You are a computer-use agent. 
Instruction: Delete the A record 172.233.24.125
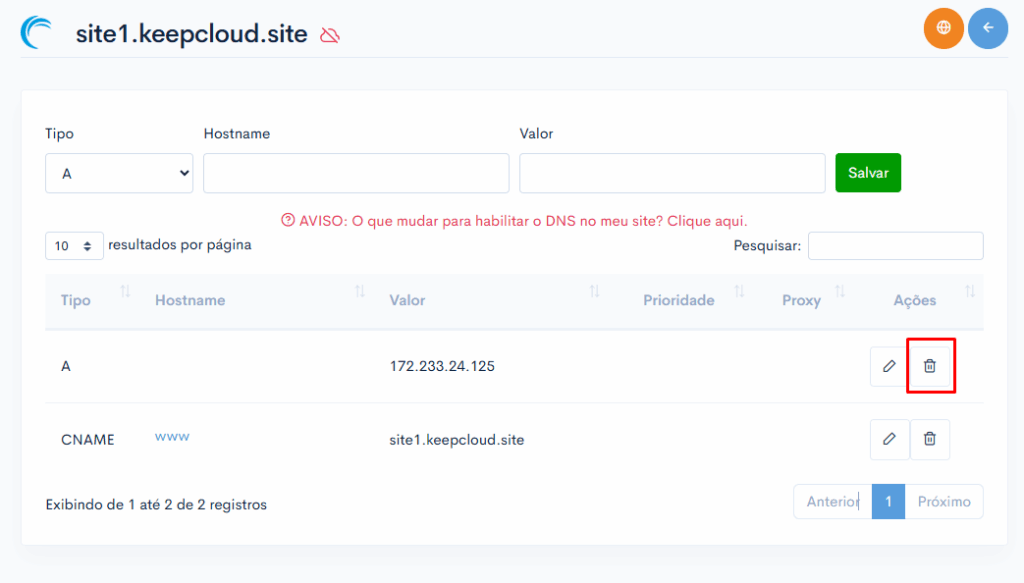(929, 366)
